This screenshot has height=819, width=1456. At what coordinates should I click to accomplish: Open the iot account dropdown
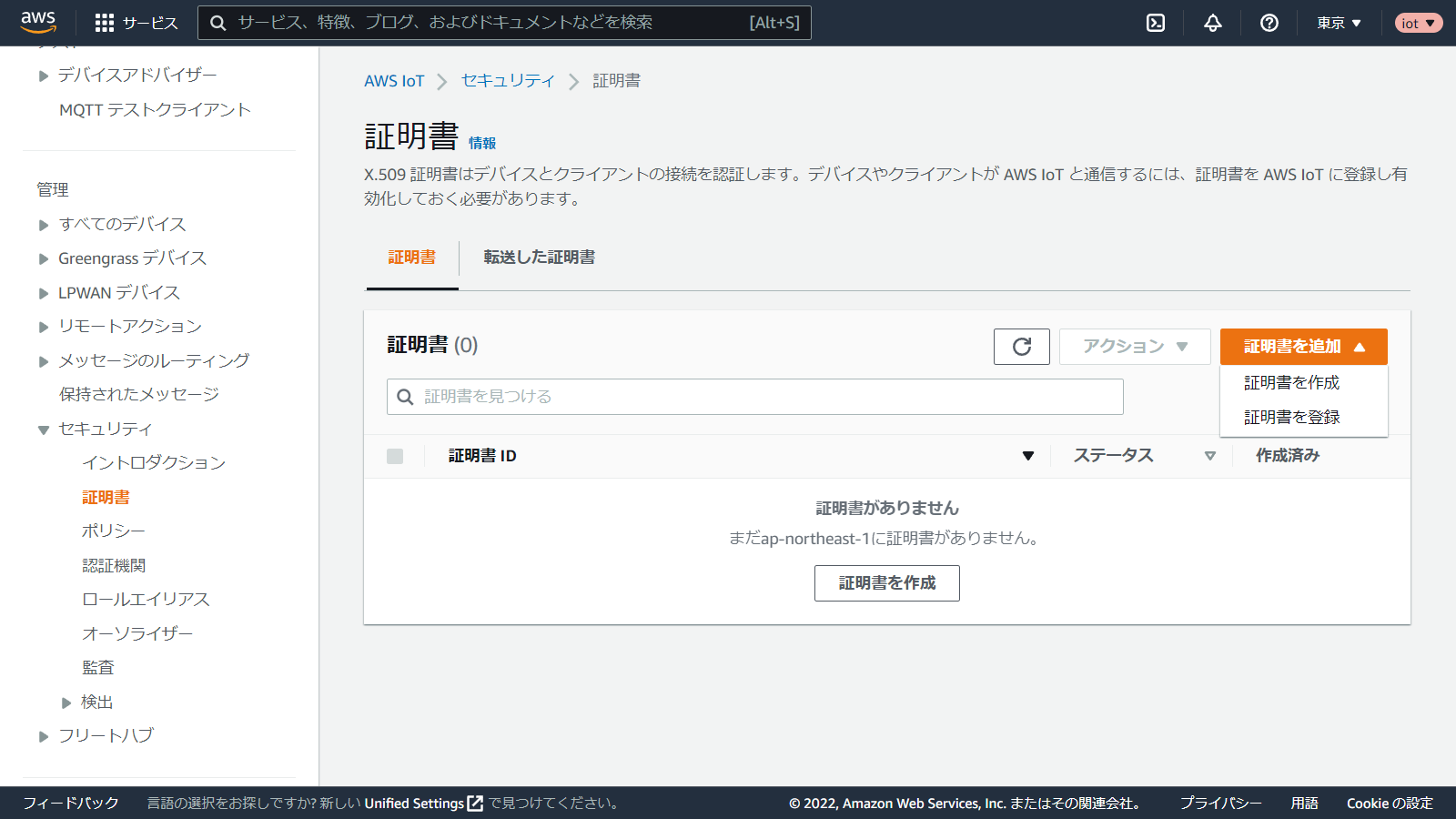1418,23
